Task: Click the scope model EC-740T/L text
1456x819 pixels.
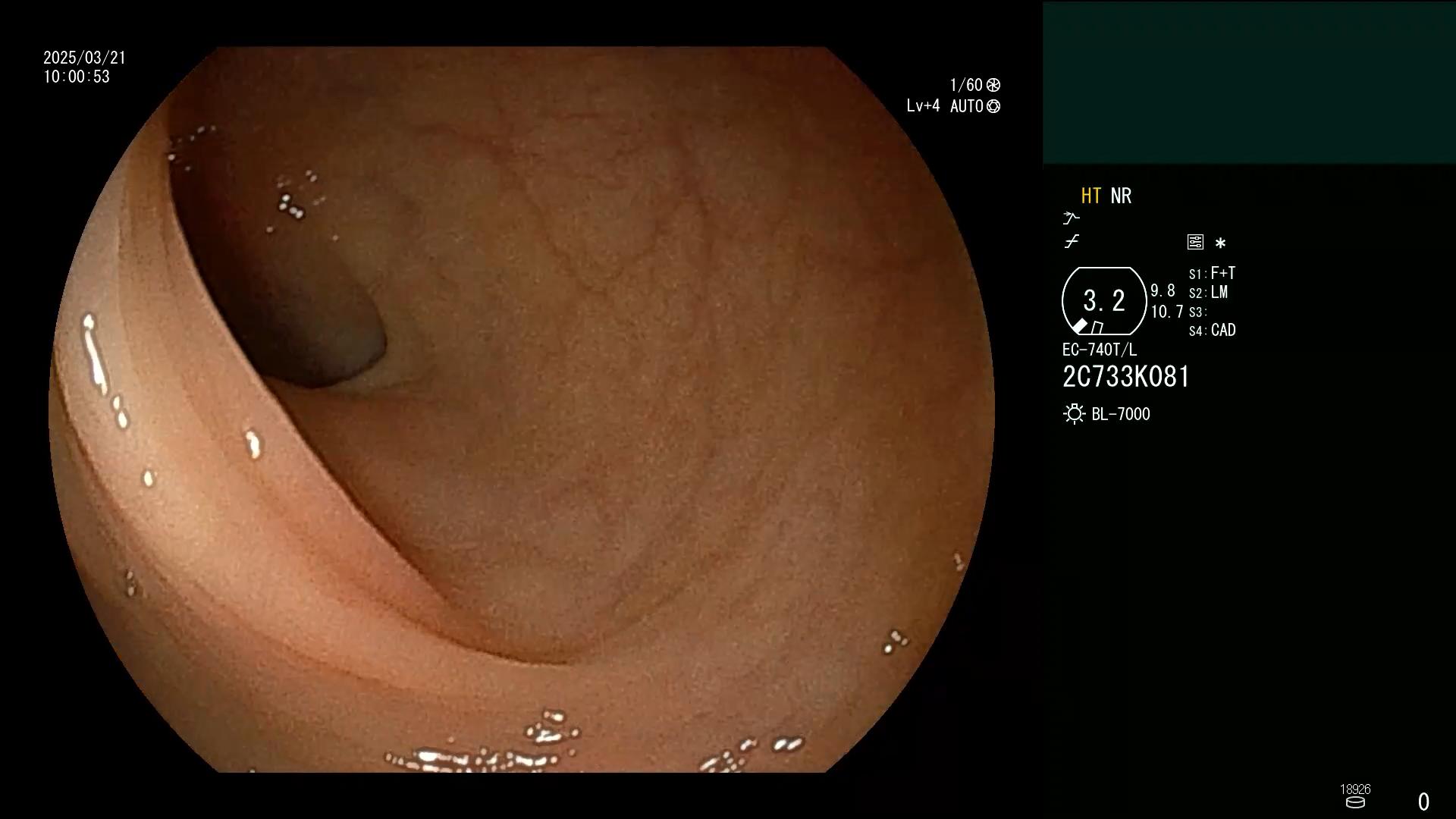Action: point(1100,350)
